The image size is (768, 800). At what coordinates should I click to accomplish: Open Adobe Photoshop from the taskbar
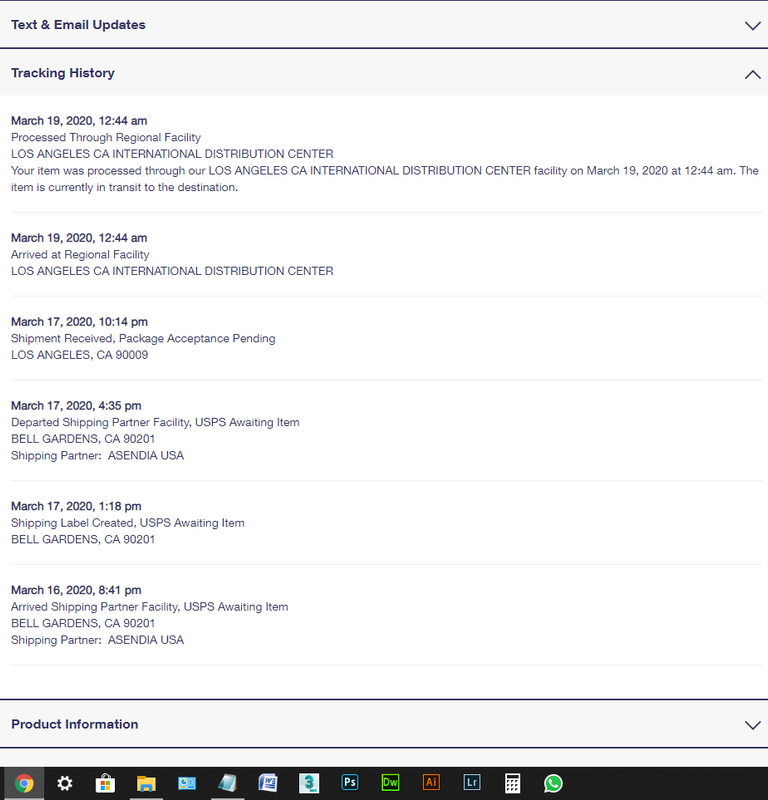pos(350,782)
